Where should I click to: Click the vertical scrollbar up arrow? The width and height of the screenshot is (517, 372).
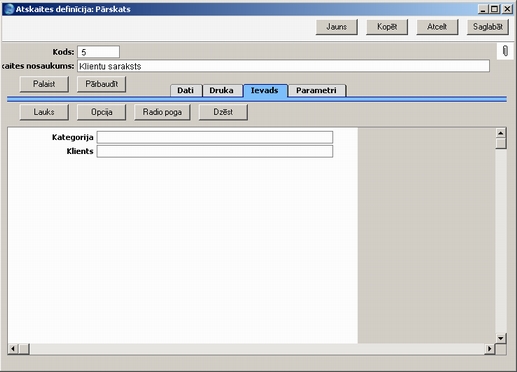[501, 133]
